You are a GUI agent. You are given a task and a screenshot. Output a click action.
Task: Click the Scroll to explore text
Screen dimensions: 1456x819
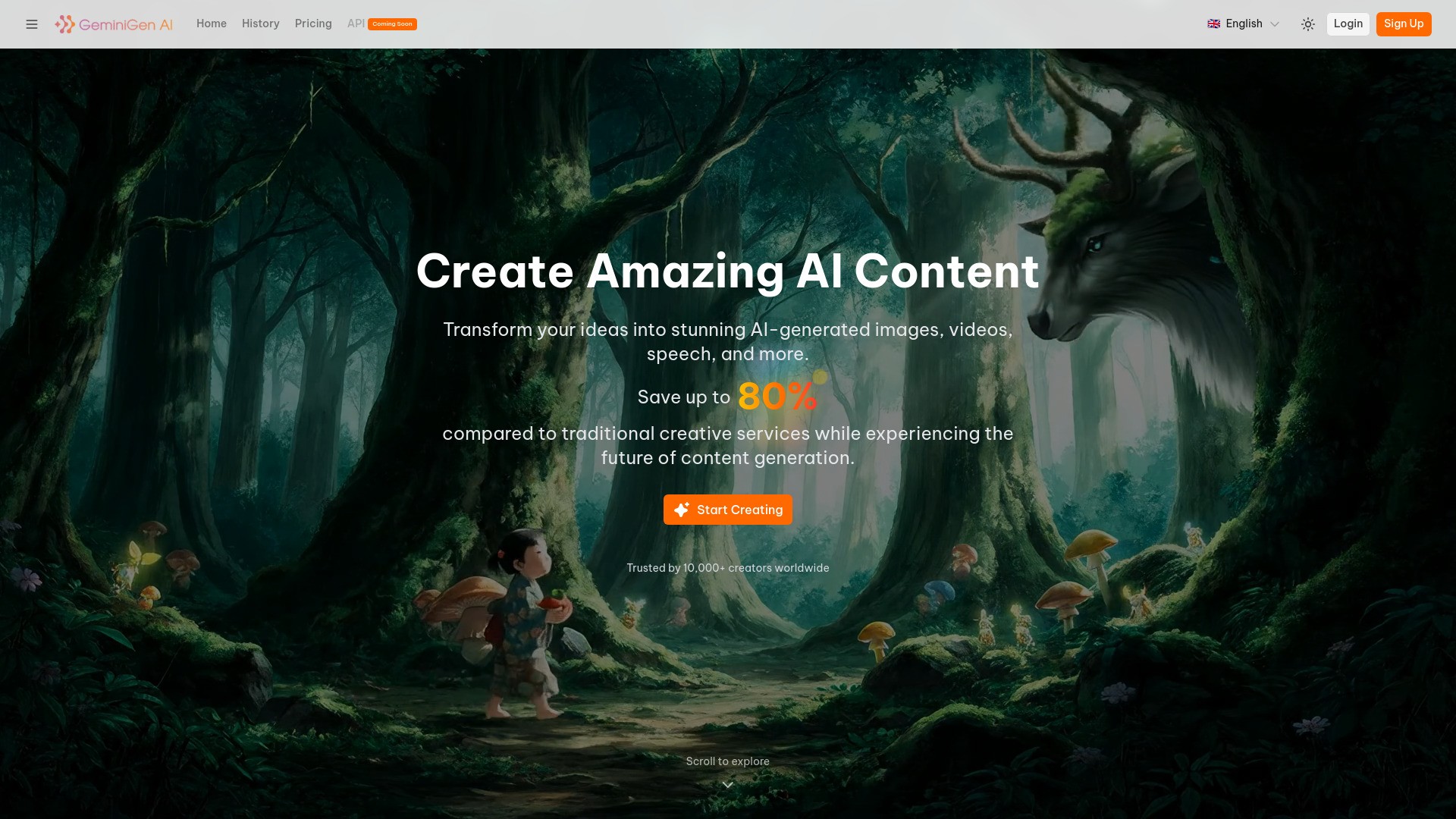pyautogui.click(x=727, y=761)
